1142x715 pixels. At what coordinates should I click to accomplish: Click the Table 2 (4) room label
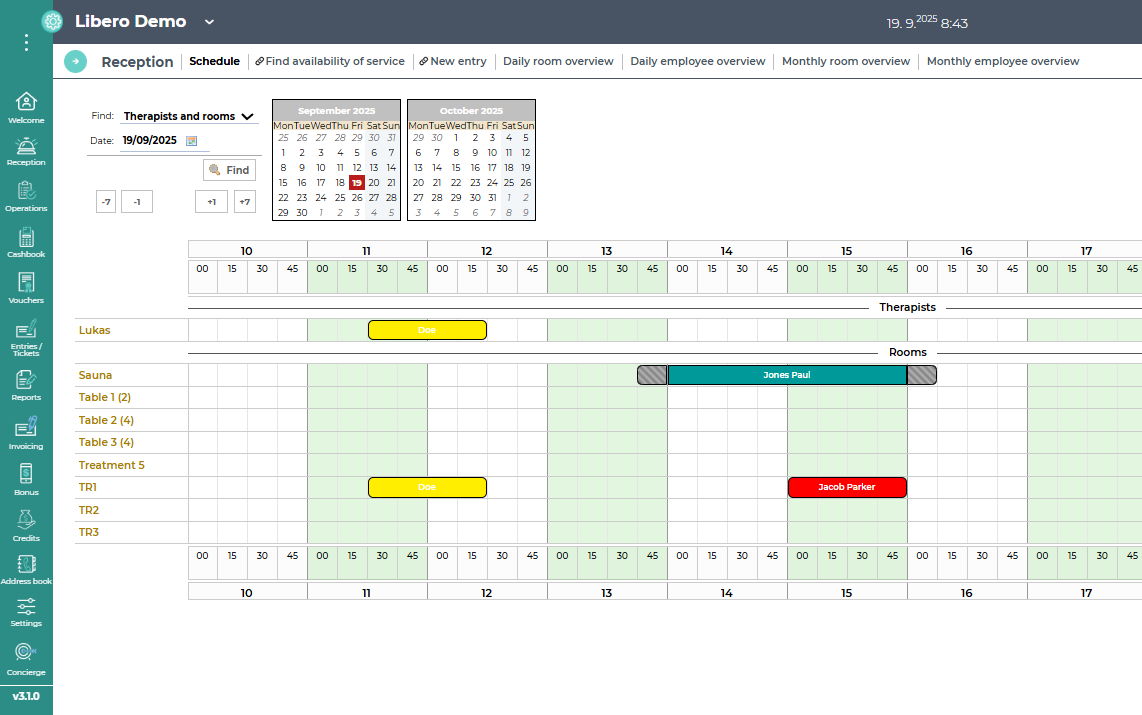106,420
